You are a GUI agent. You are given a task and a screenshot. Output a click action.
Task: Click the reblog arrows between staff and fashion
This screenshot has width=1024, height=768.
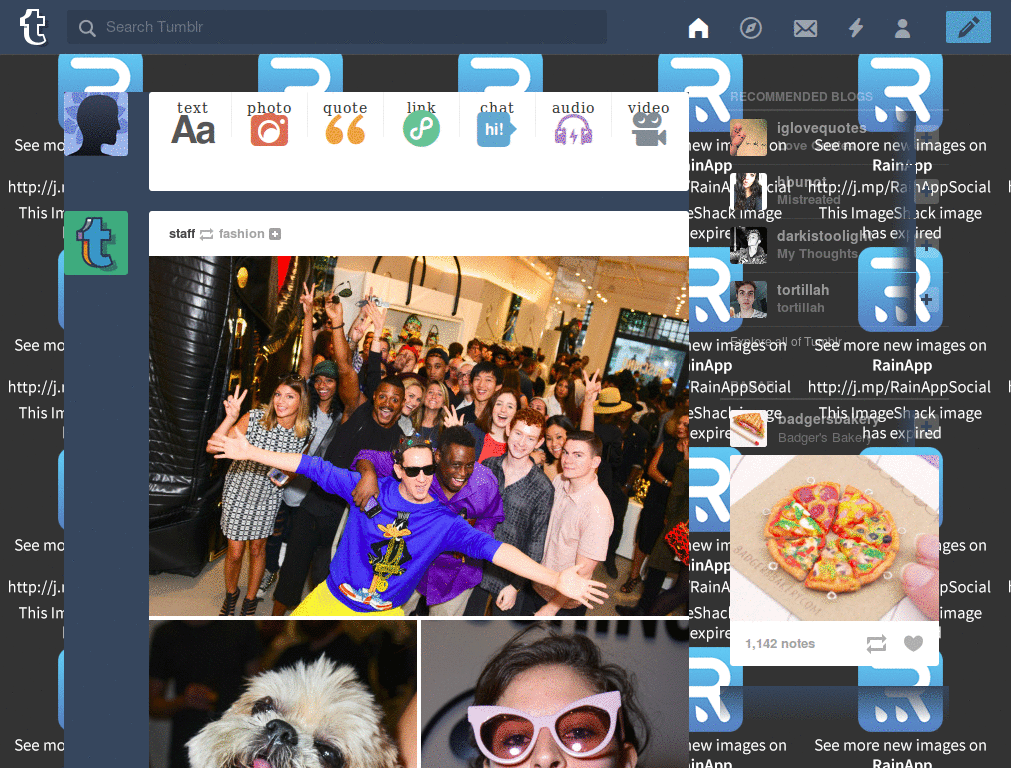(206, 234)
